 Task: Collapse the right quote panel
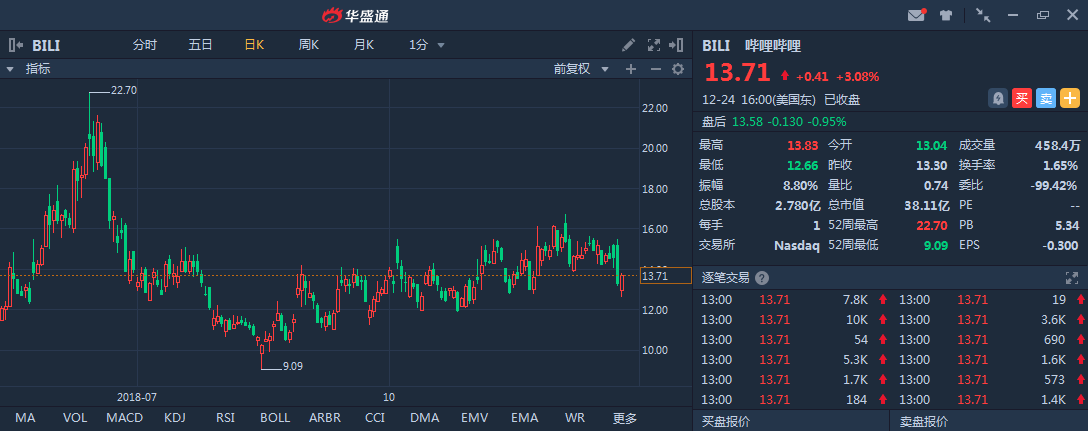(680, 45)
